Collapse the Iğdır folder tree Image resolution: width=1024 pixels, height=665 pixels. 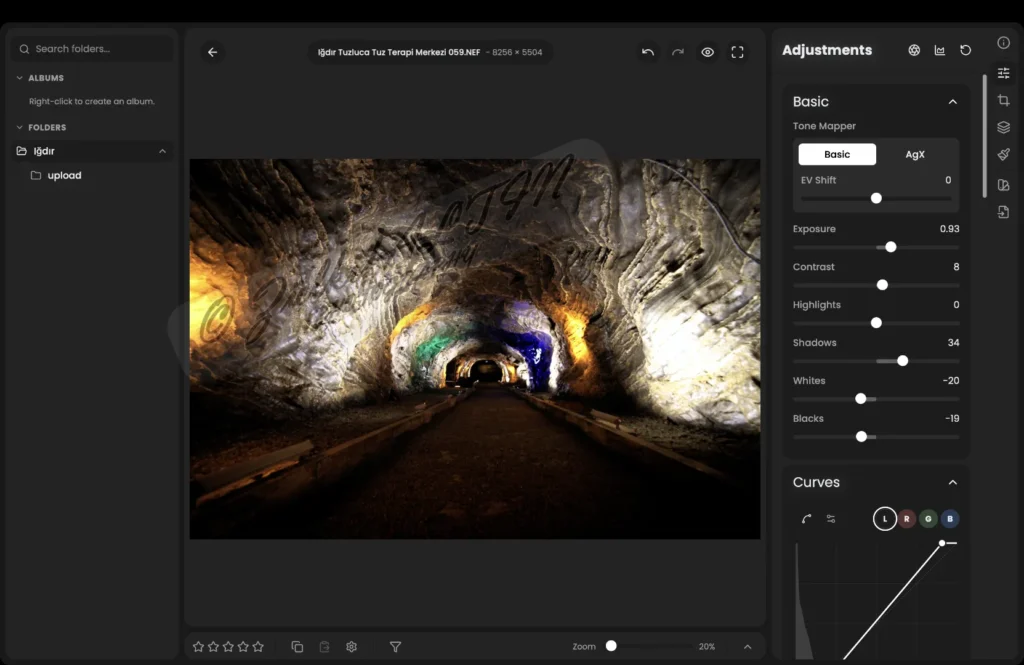163,151
